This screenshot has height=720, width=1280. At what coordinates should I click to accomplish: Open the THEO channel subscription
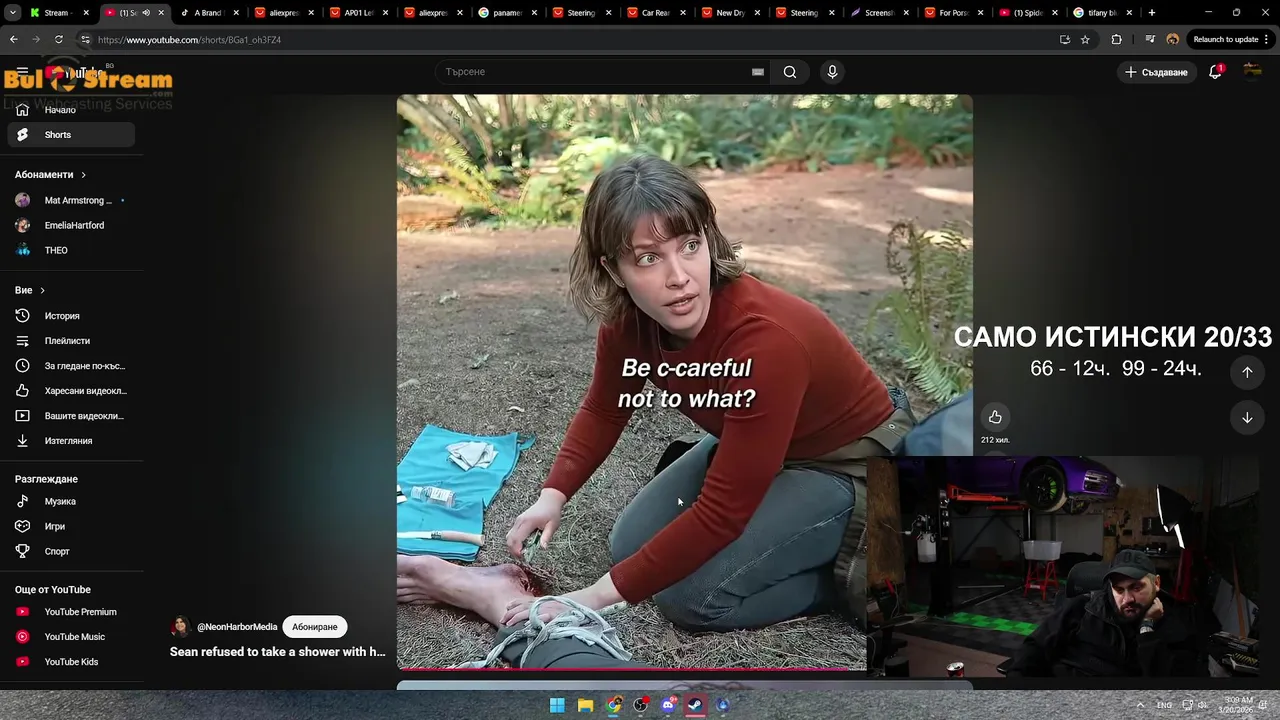click(71, 250)
